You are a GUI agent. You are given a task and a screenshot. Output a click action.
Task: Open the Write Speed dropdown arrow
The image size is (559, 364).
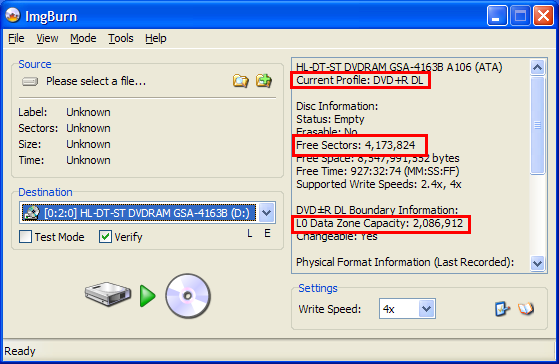click(x=426, y=309)
